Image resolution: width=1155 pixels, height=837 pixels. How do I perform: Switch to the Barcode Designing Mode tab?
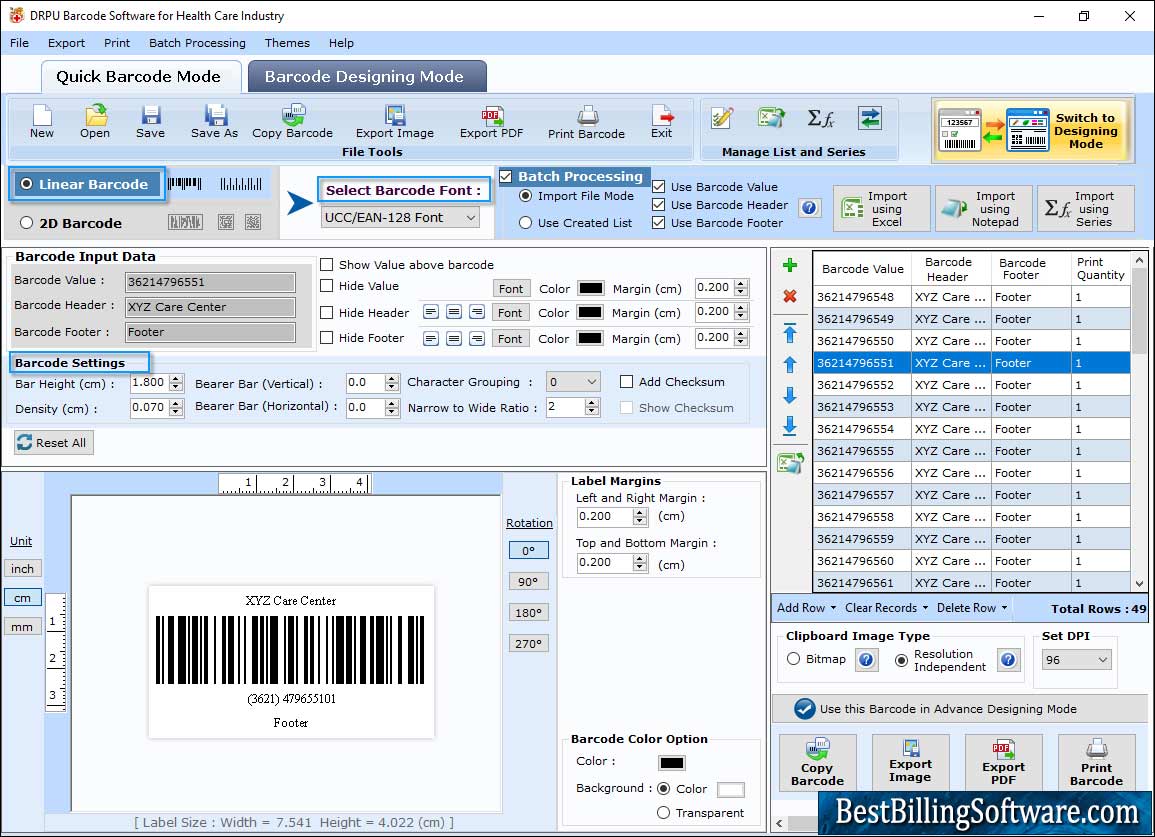coord(366,77)
